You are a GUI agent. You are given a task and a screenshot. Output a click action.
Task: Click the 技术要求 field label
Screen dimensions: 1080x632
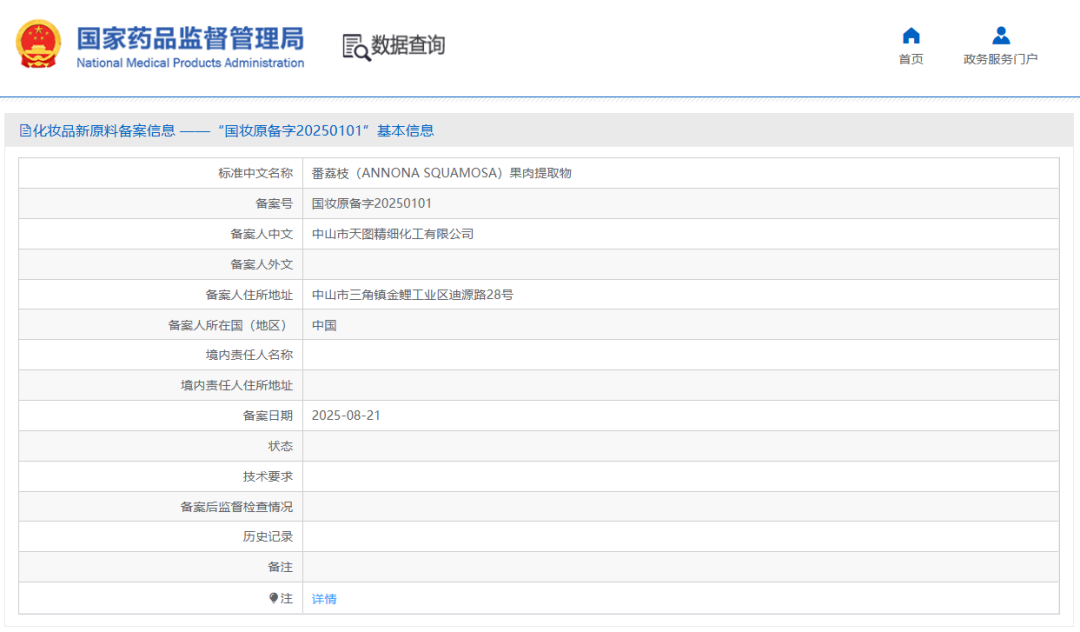[268, 476]
